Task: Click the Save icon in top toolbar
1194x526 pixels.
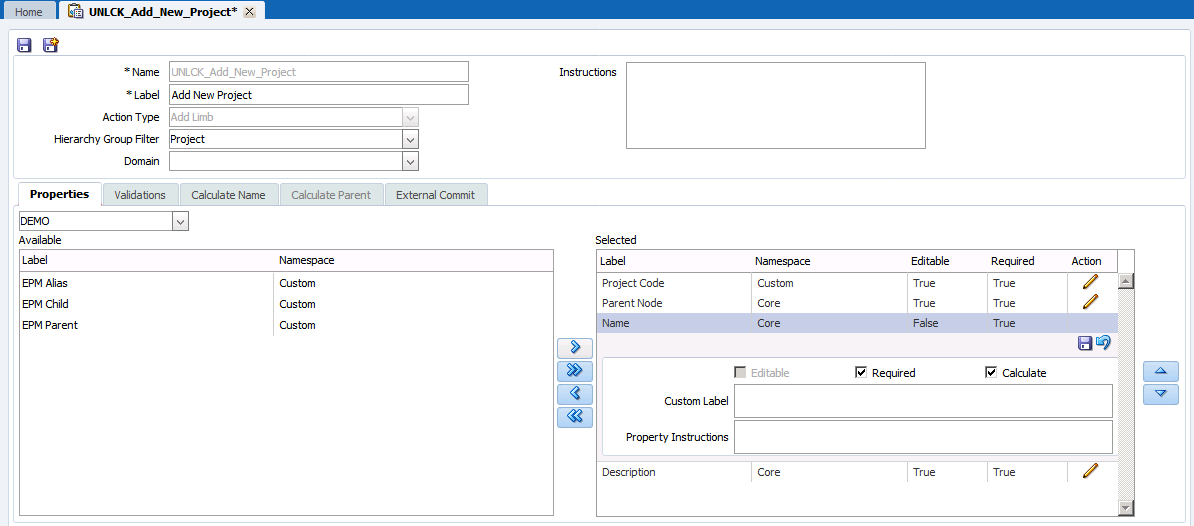Action: coord(24,45)
